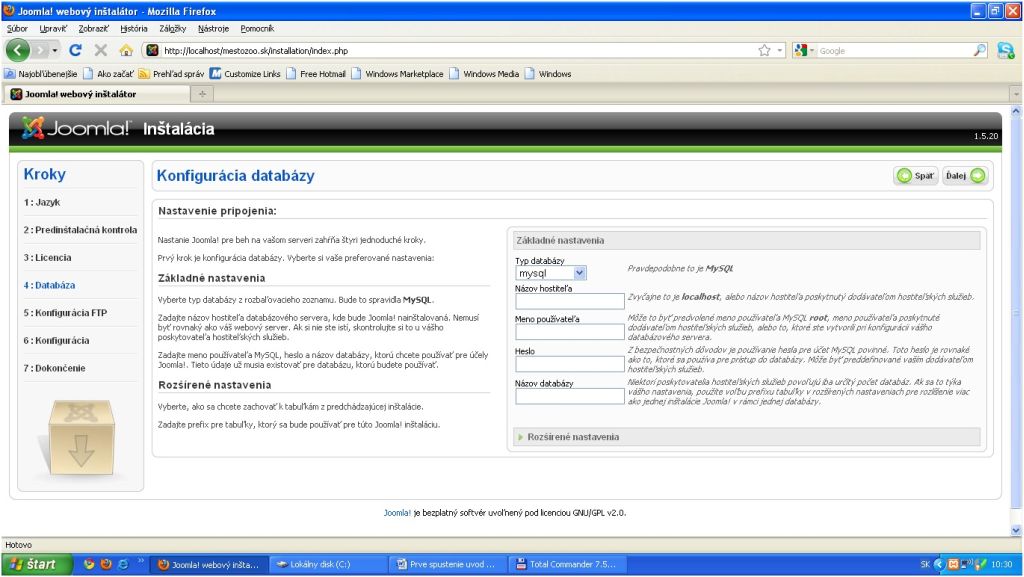Click the Názov databázy input field

click(569, 396)
